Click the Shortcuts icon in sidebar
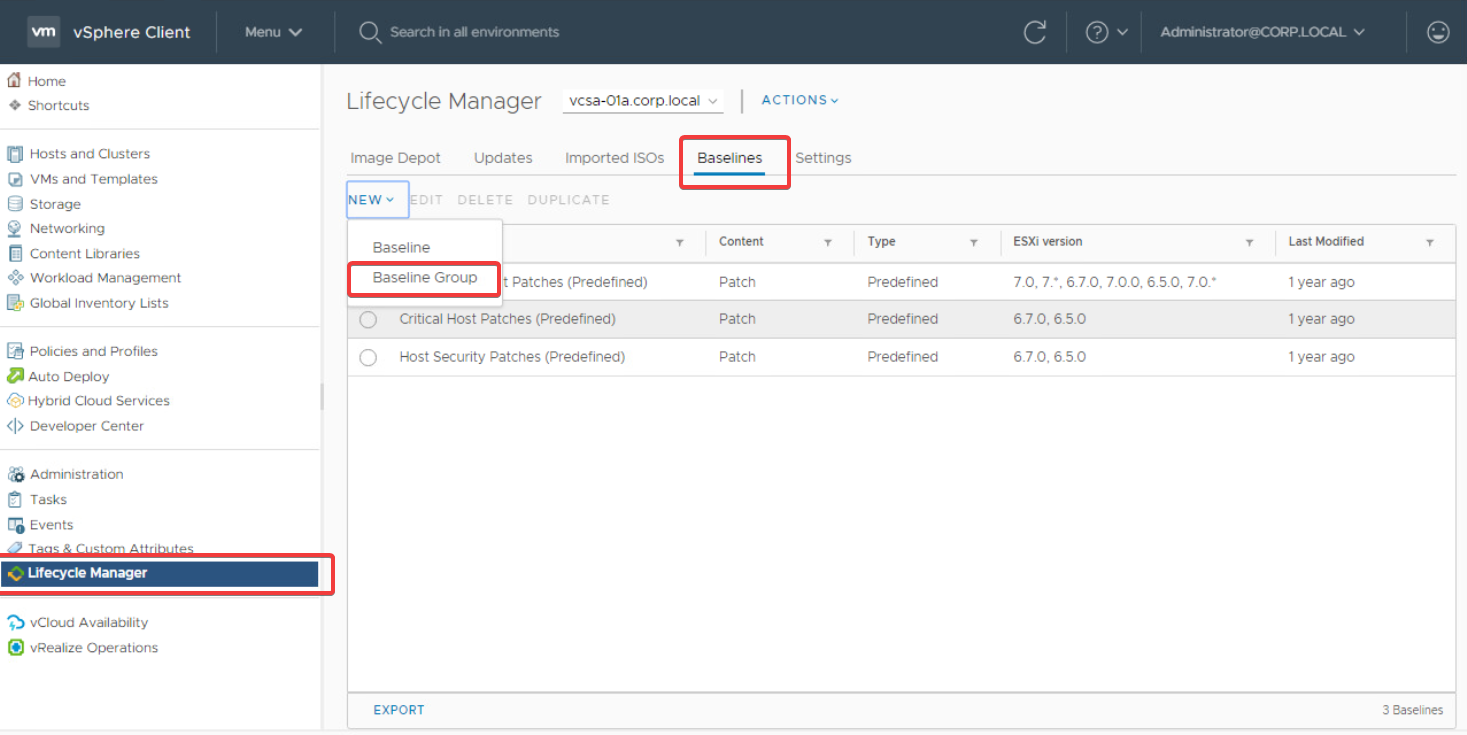The width and height of the screenshot is (1467, 735). 14,105
